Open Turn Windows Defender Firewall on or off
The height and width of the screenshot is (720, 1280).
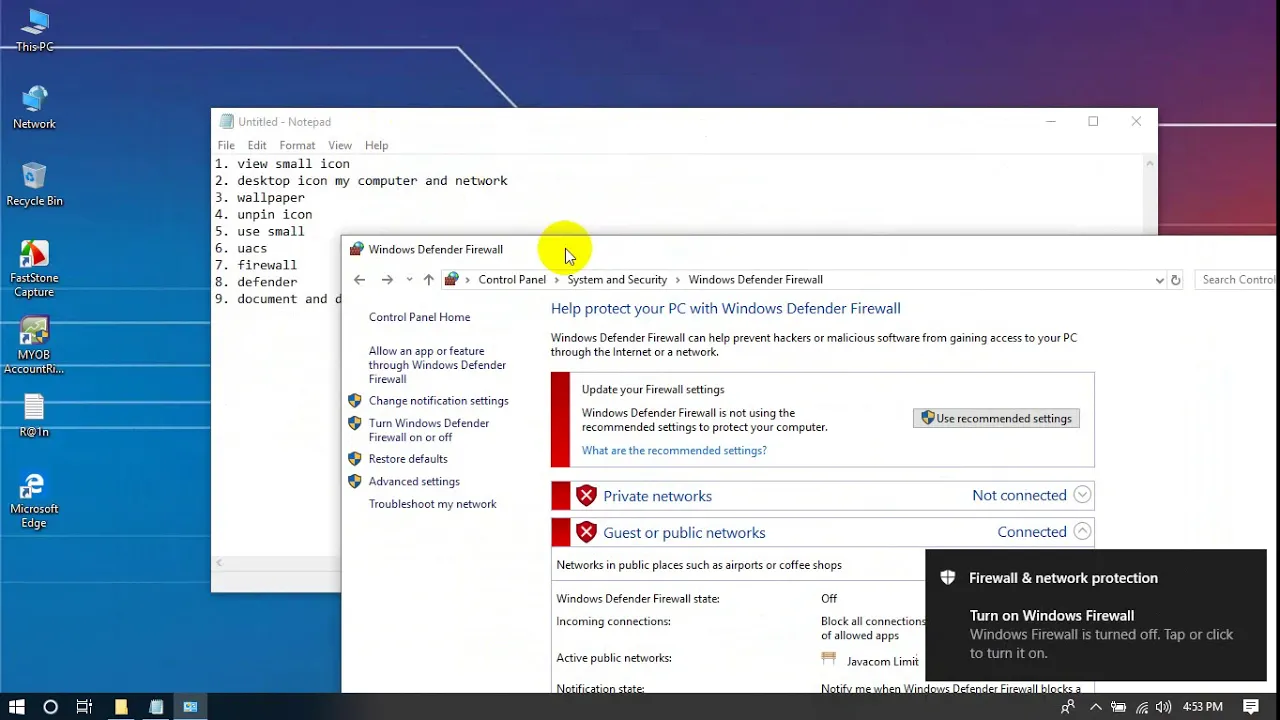tap(428, 430)
